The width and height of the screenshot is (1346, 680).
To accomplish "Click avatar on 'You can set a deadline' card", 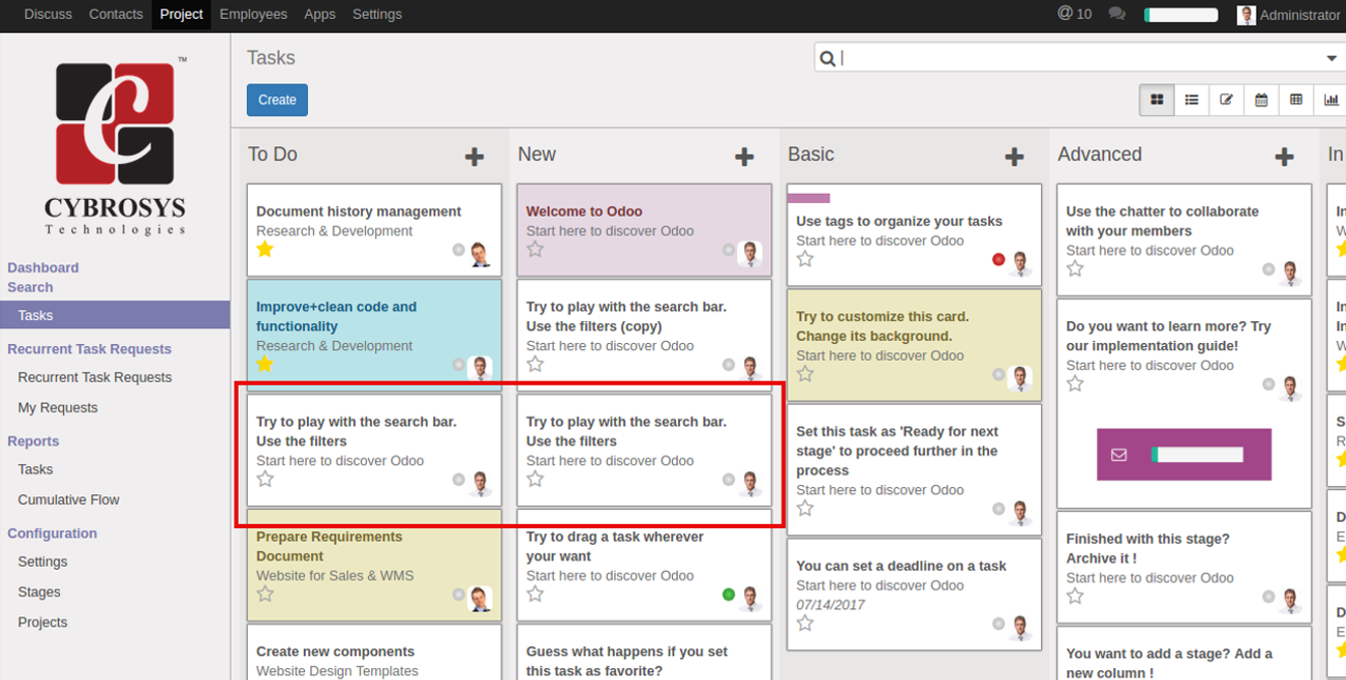I will pos(1020,628).
